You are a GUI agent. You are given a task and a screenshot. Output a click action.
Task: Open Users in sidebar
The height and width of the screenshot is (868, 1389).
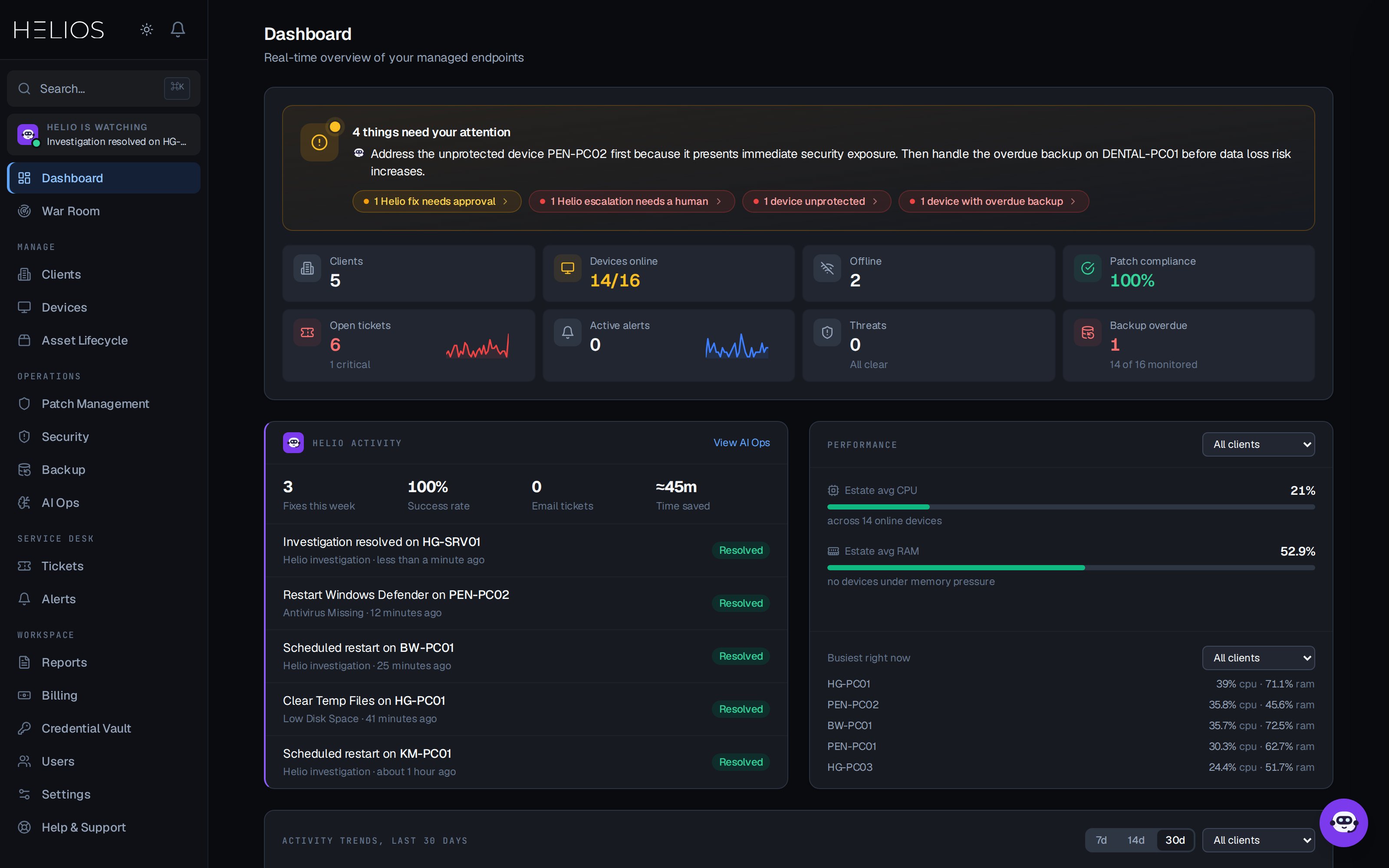tap(104, 761)
